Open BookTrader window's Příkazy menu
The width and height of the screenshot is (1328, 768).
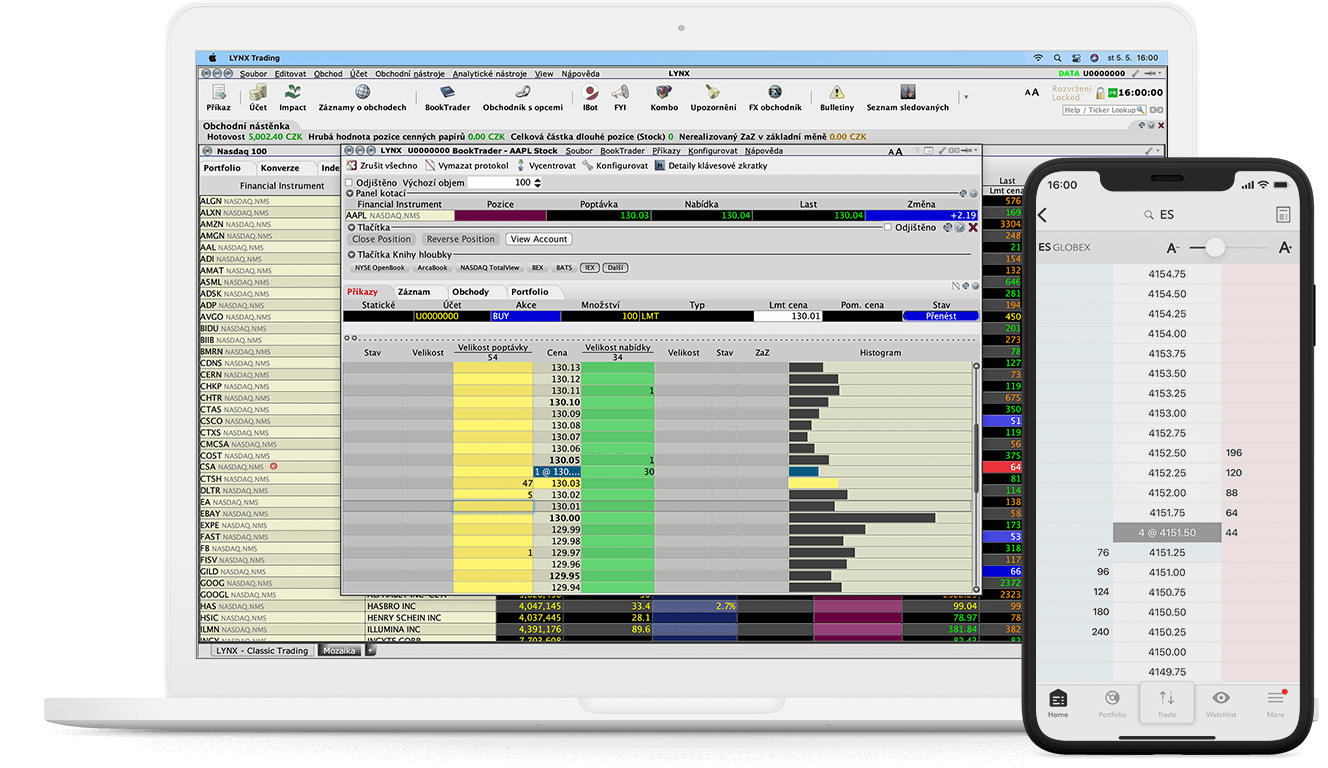tap(666, 151)
